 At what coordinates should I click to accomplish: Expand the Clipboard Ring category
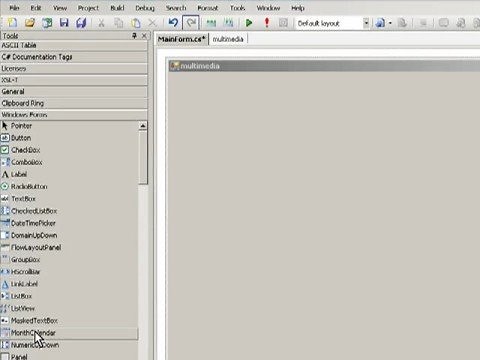74,103
